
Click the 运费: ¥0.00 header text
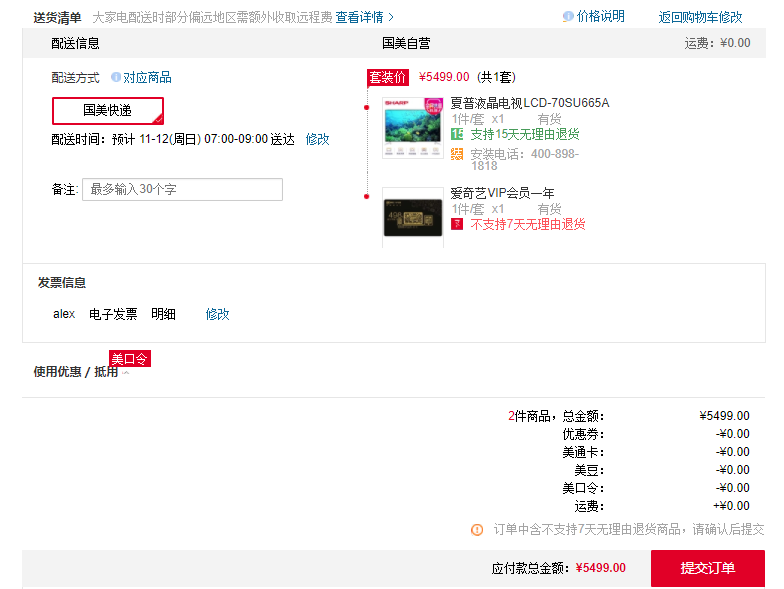tap(717, 43)
